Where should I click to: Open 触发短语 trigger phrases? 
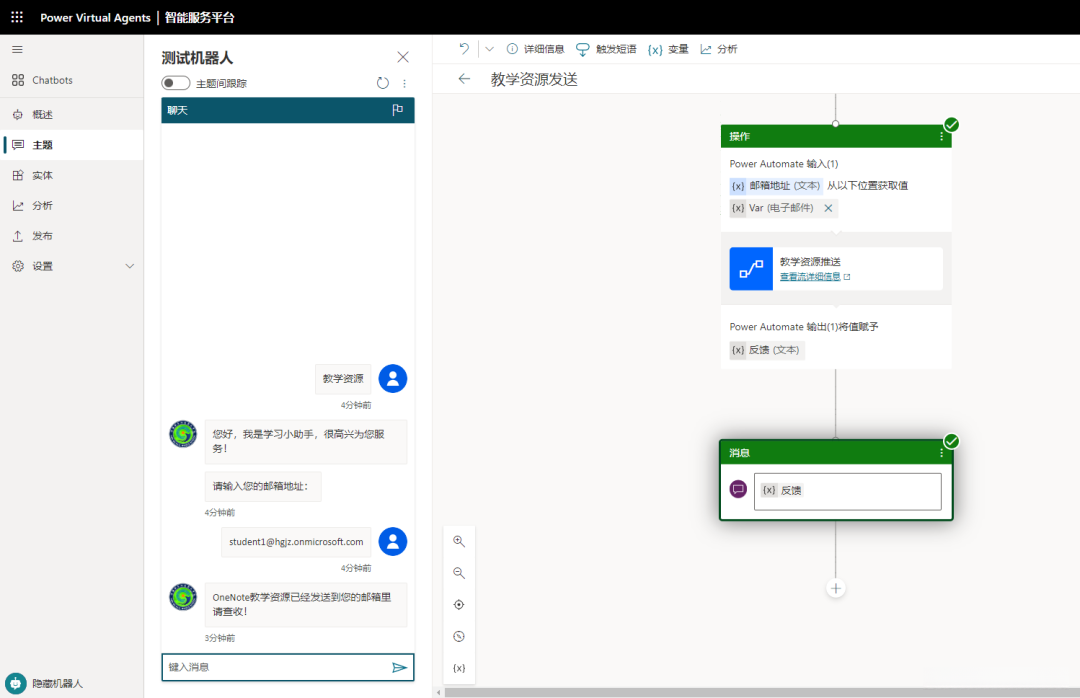pos(606,49)
